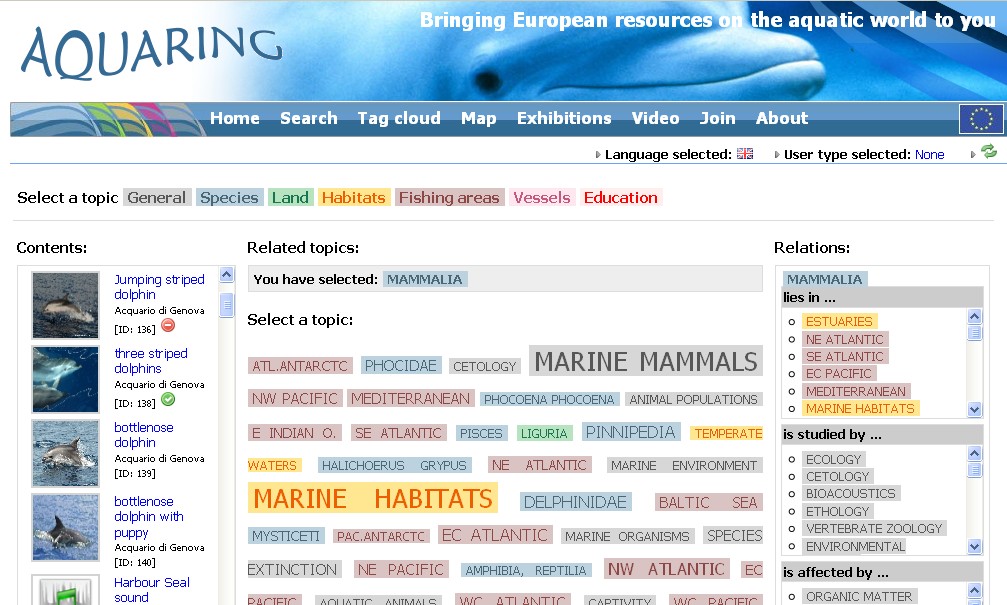The image size is (1007, 605).
Task: Choose the AMPHIBIA, REPTILIA tag
Action: 526,570
